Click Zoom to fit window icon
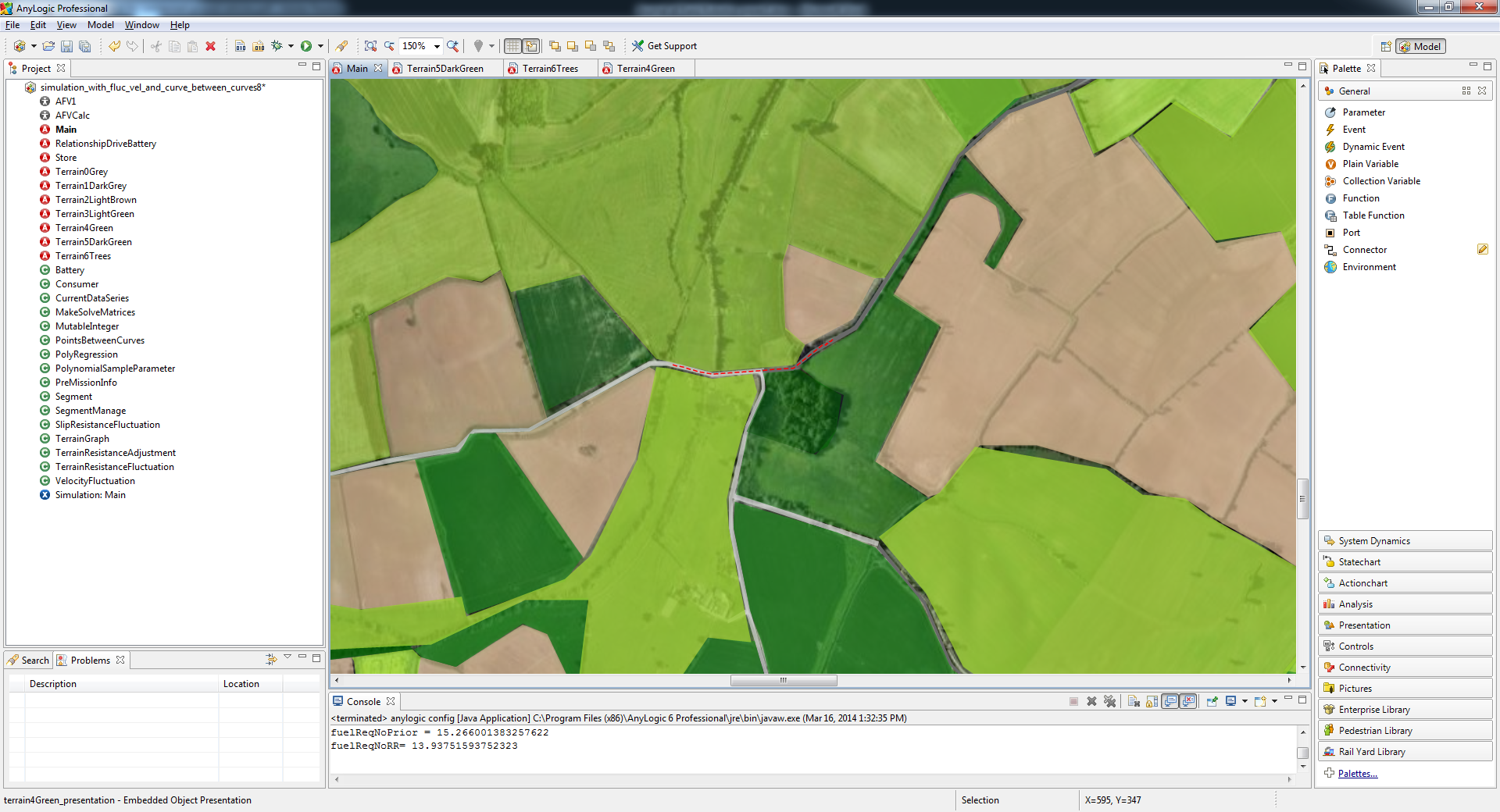This screenshot has height=812, width=1500. click(x=370, y=47)
